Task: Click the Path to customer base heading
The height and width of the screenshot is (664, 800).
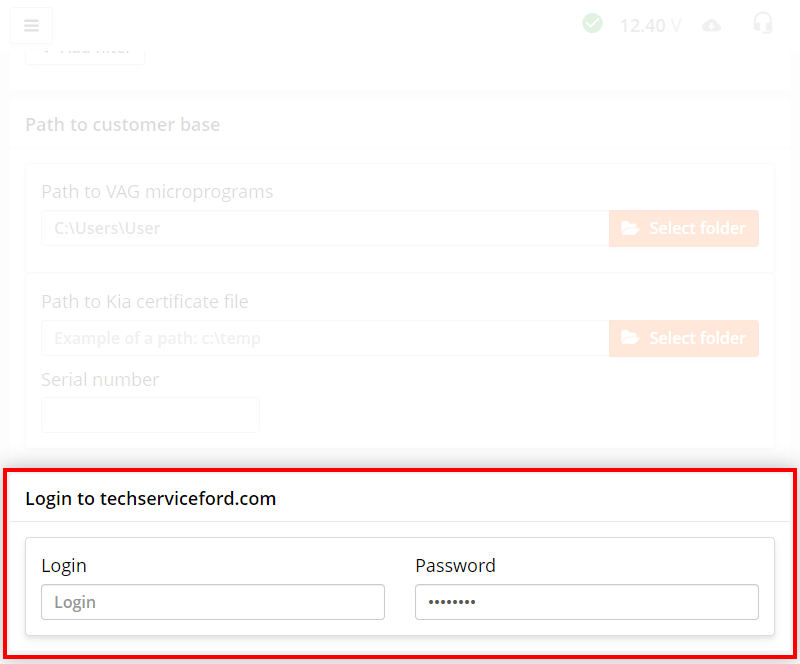Action: (122, 125)
